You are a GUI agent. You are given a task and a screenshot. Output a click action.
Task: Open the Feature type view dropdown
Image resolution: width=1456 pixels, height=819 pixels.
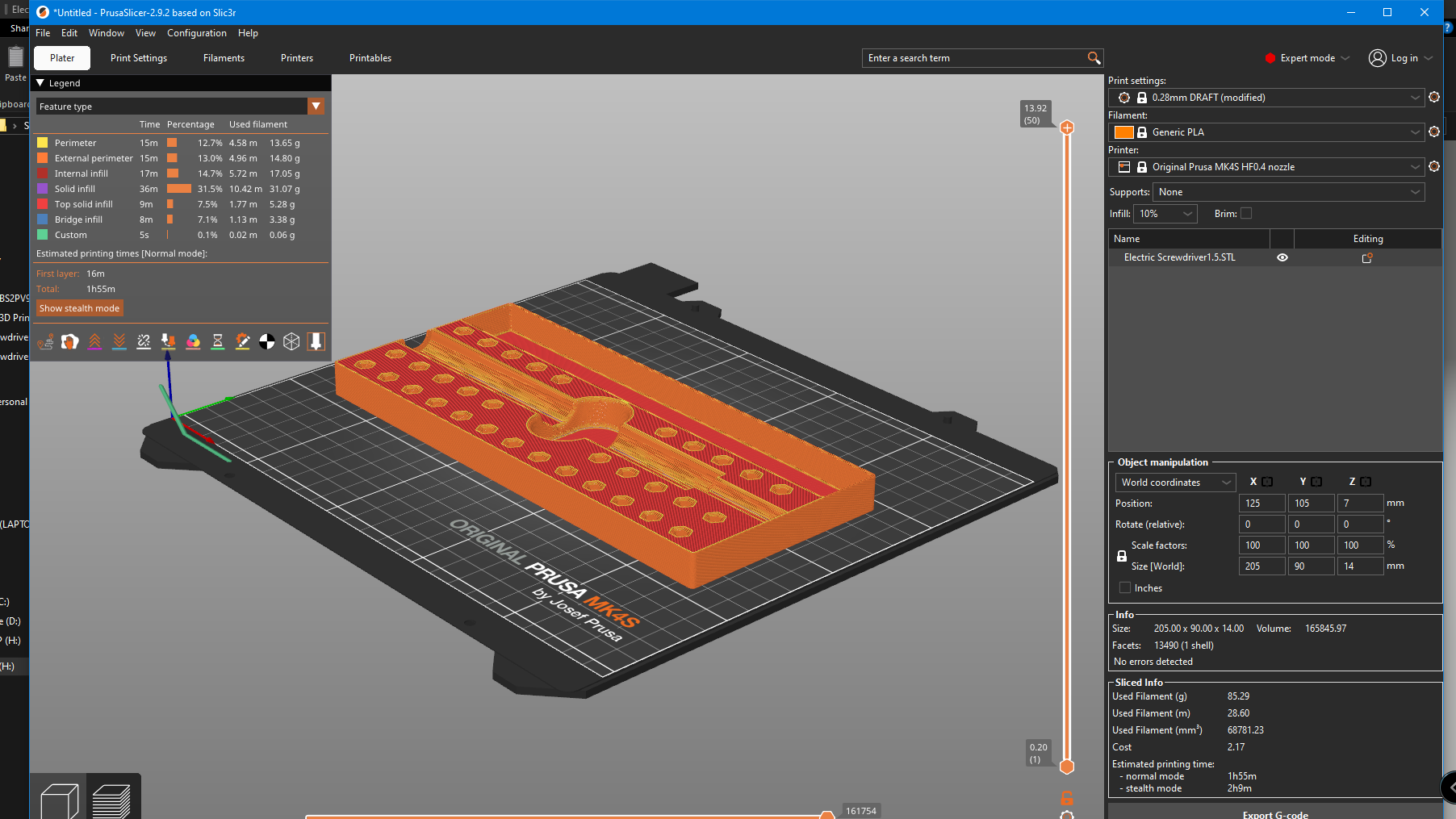(181, 106)
